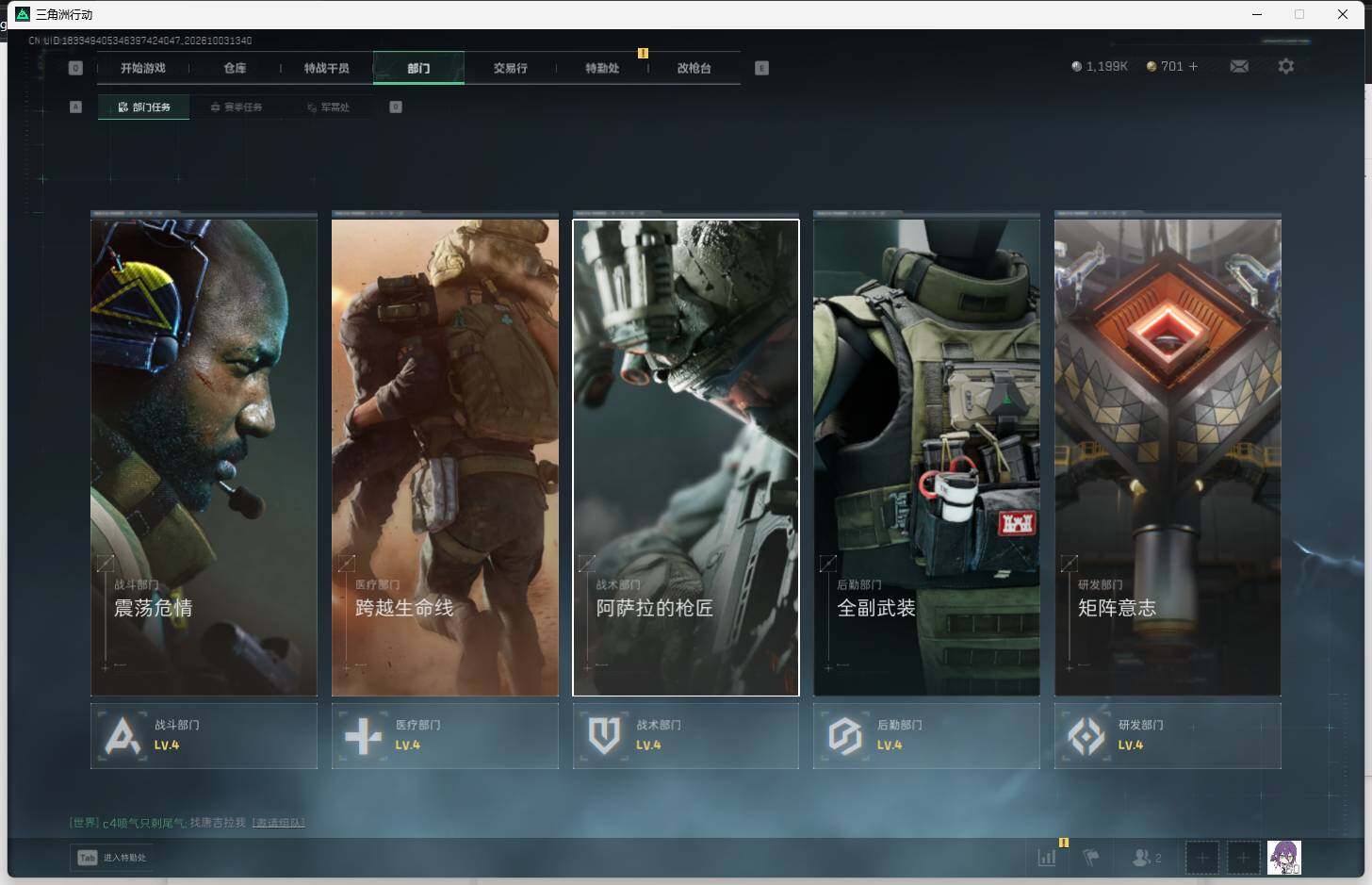Click the 1,199K coin balance
Viewport: 1372px width, 885px height.
click(1100, 66)
